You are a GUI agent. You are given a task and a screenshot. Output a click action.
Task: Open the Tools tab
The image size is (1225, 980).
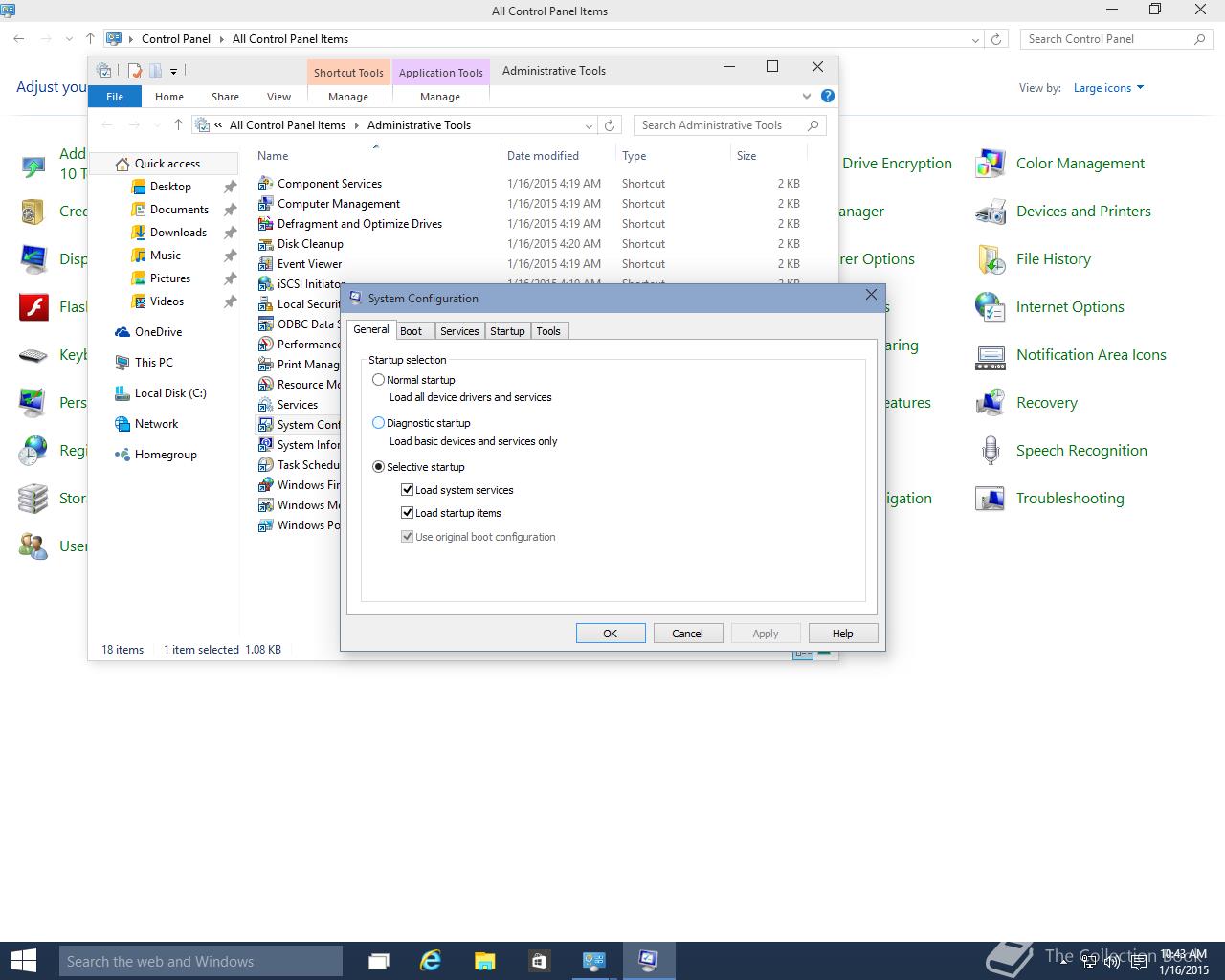pyautogui.click(x=548, y=331)
